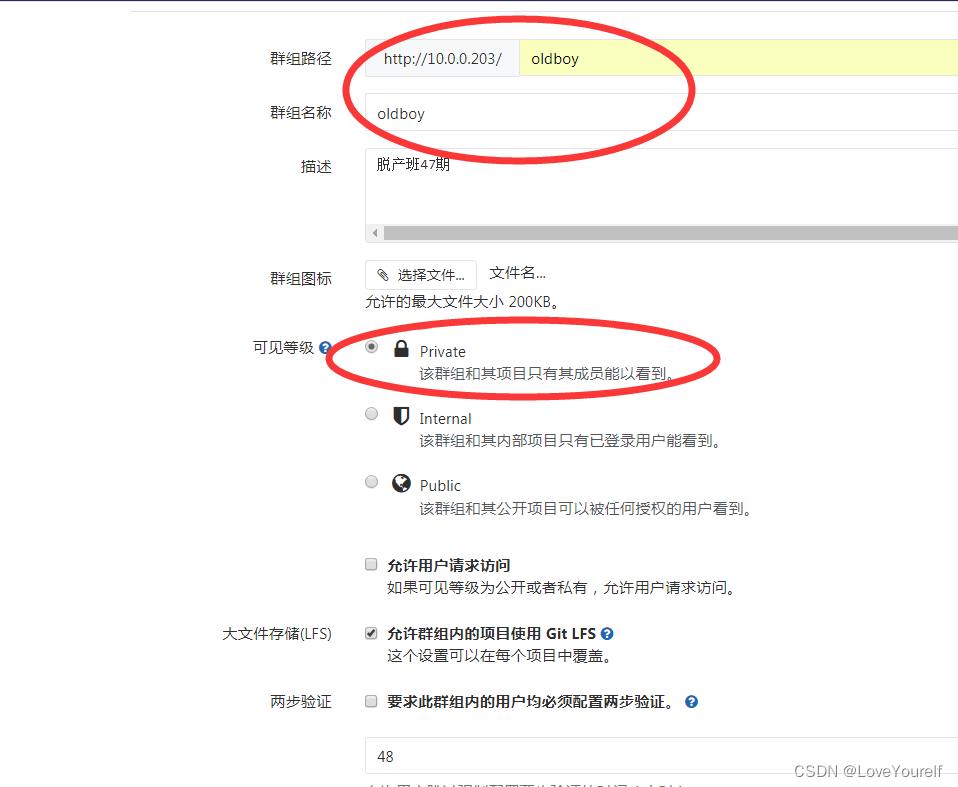Select the Public visibility radio button
The height and width of the screenshot is (787, 958).
371,481
